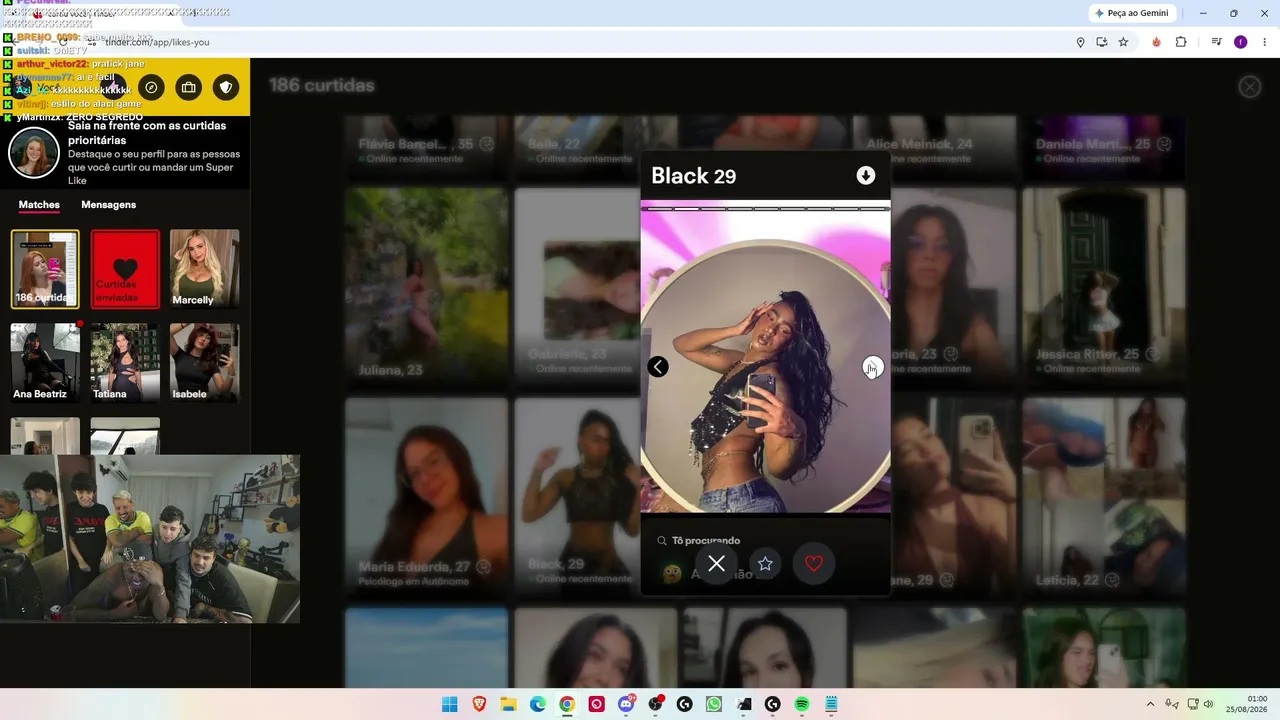Open Notepad from taskbar
1280x720 pixels.
(x=831, y=705)
